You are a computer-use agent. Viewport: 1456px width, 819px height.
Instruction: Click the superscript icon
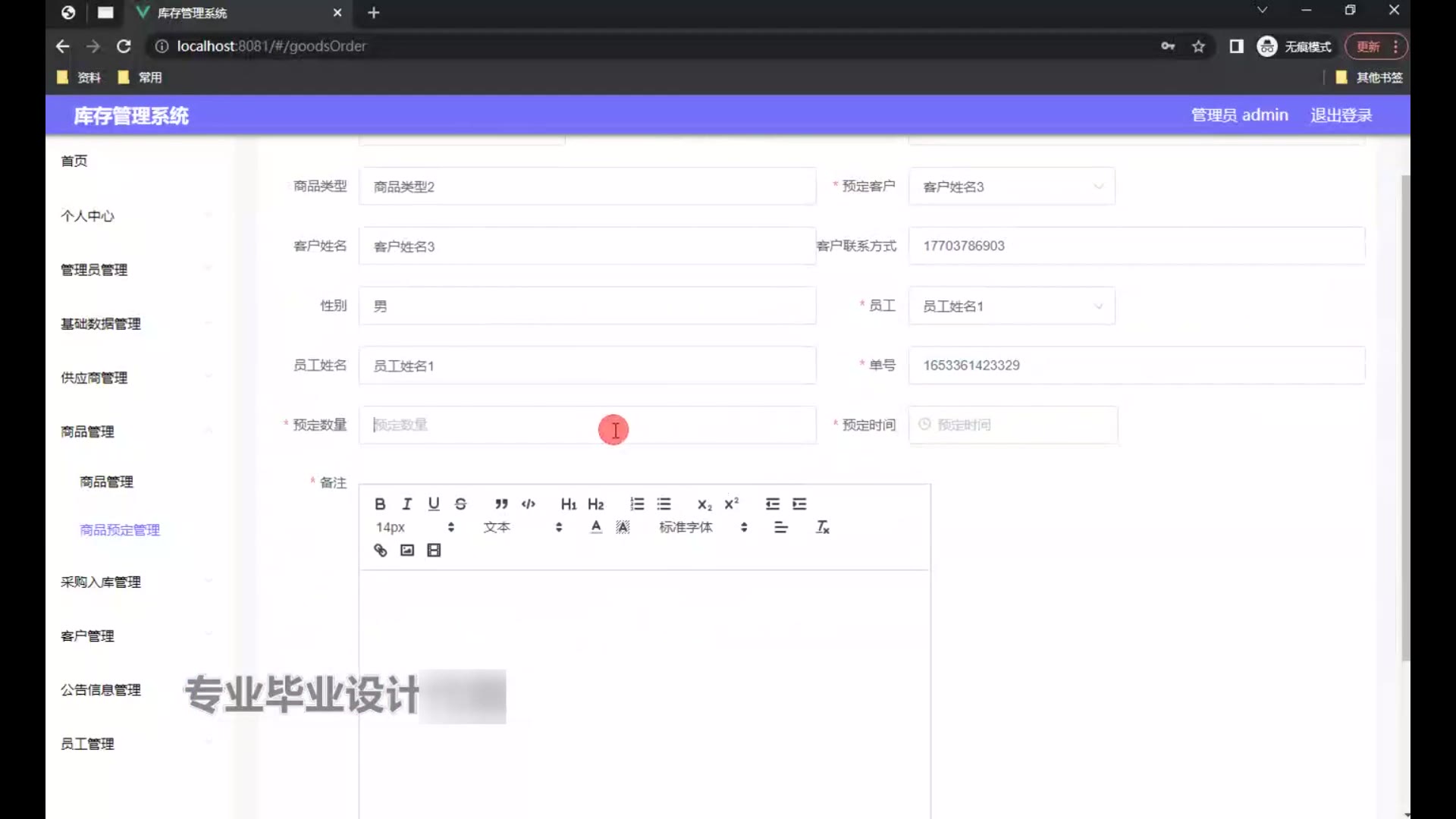[x=732, y=504]
